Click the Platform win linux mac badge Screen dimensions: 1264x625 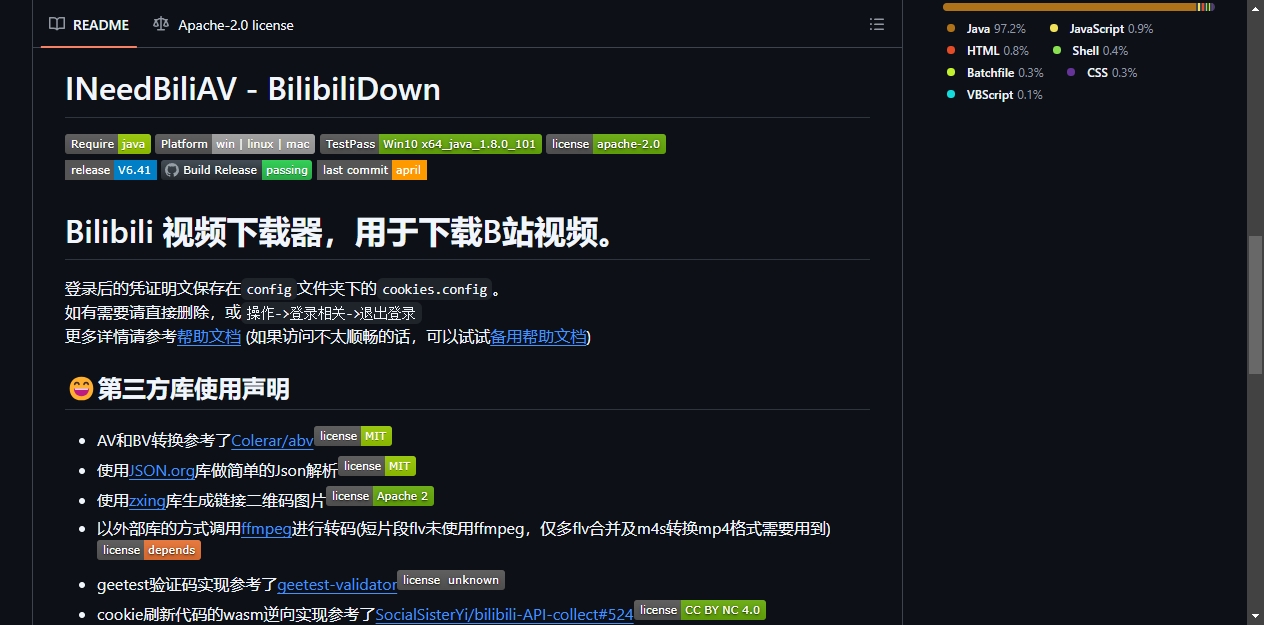pos(235,144)
